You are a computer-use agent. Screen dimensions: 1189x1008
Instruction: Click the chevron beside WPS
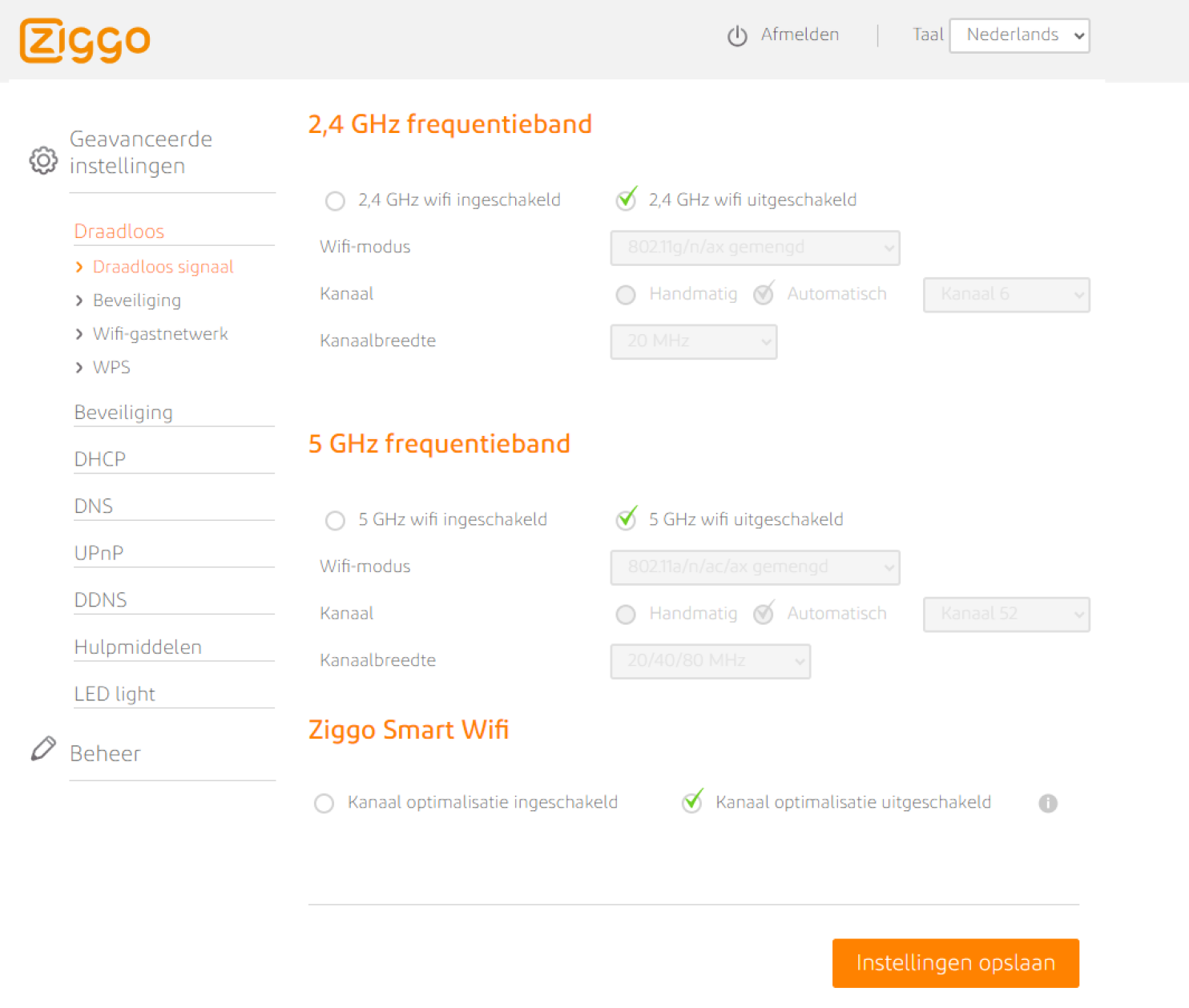[79, 368]
